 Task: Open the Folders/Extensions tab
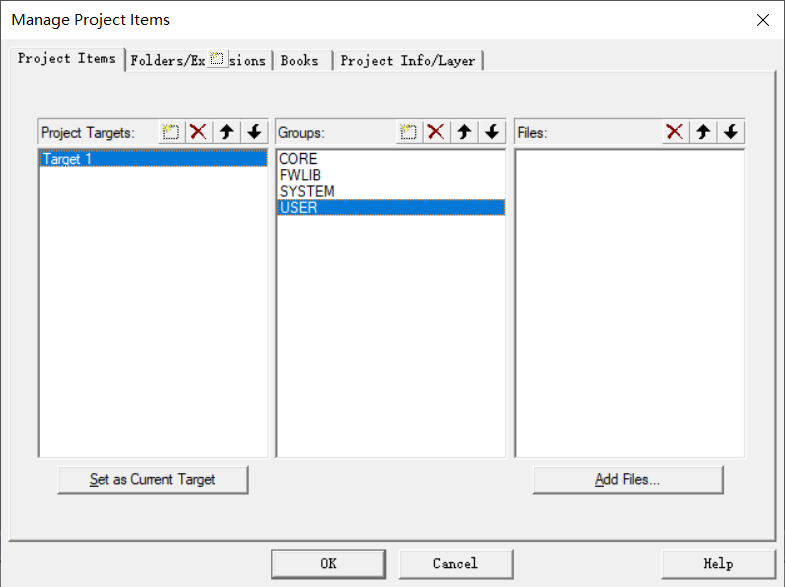198,61
